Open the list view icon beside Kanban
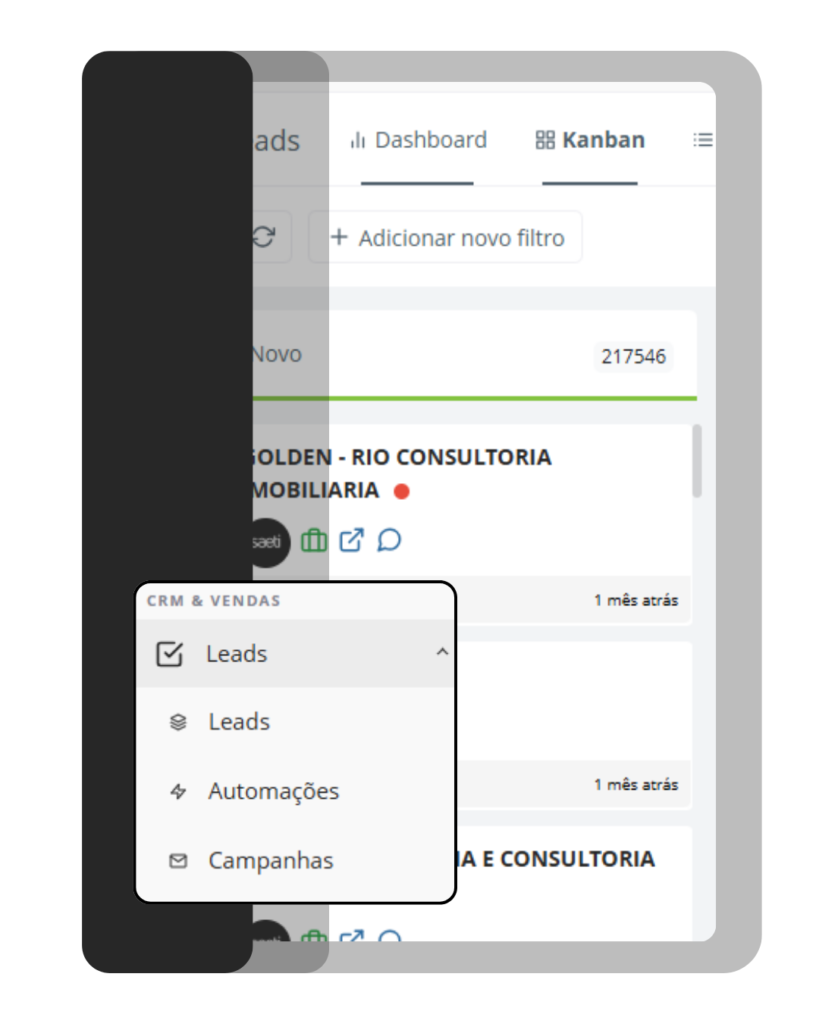The image size is (819, 1024). pos(703,140)
